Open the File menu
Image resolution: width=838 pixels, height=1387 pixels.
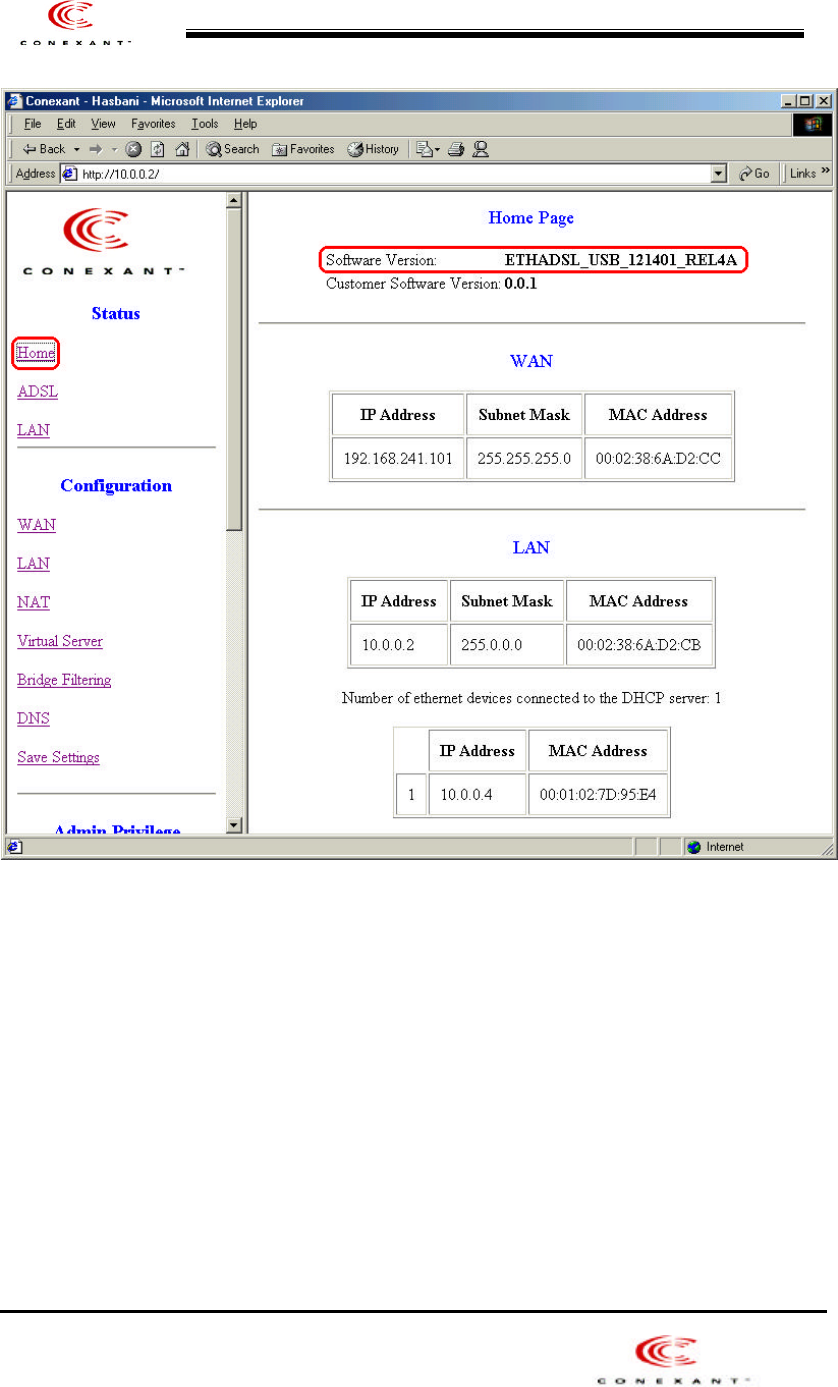click(32, 124)
